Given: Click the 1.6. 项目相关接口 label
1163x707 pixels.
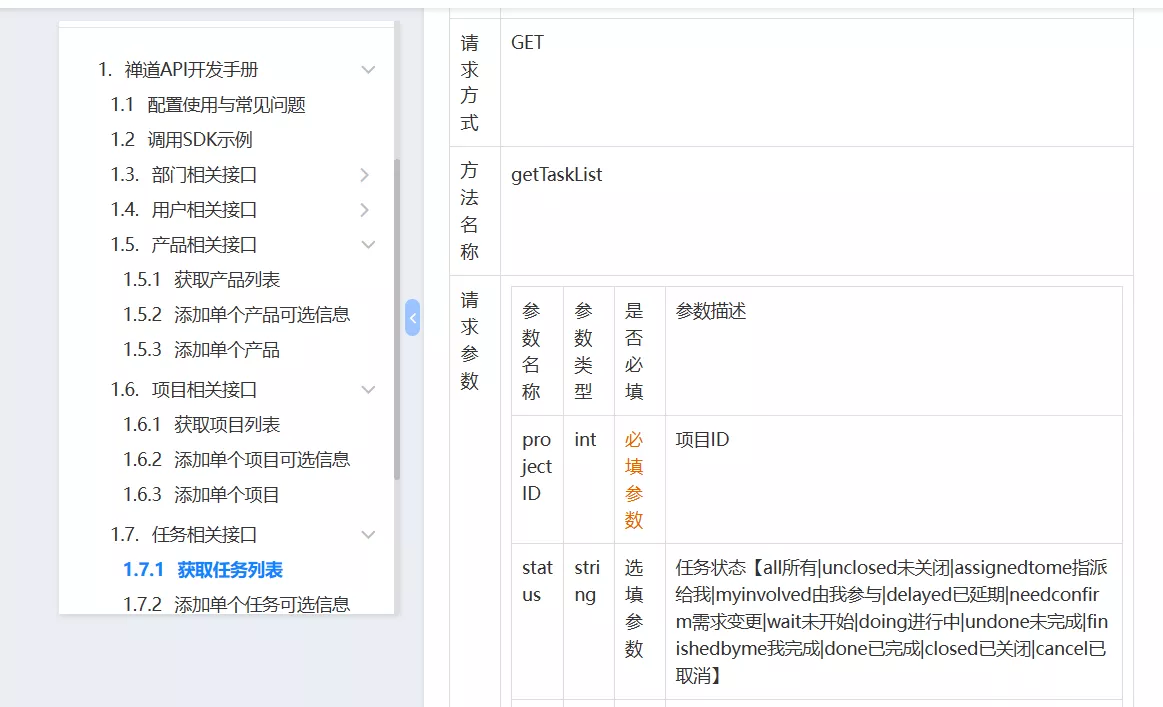Looking at the screenshot, I should coord(183,389).
